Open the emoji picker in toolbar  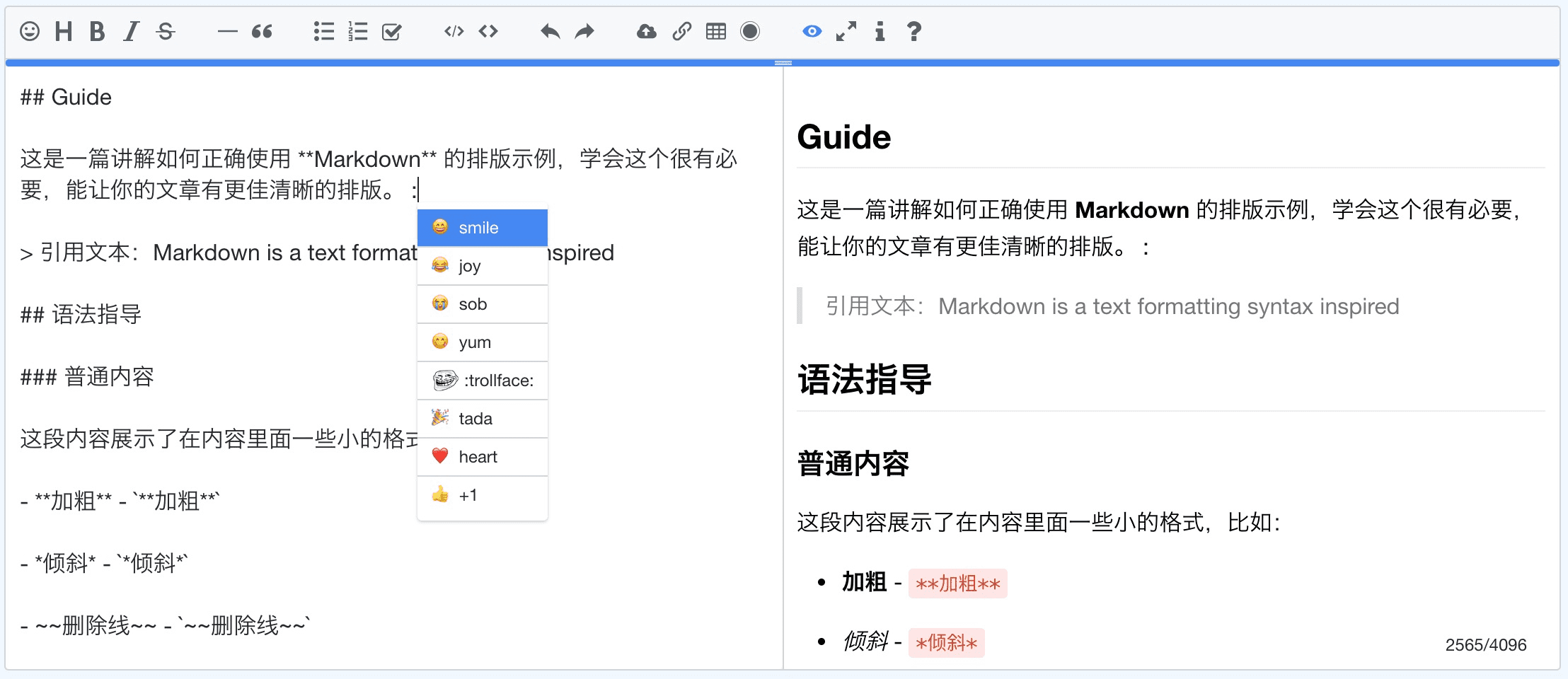pos(30,31)
